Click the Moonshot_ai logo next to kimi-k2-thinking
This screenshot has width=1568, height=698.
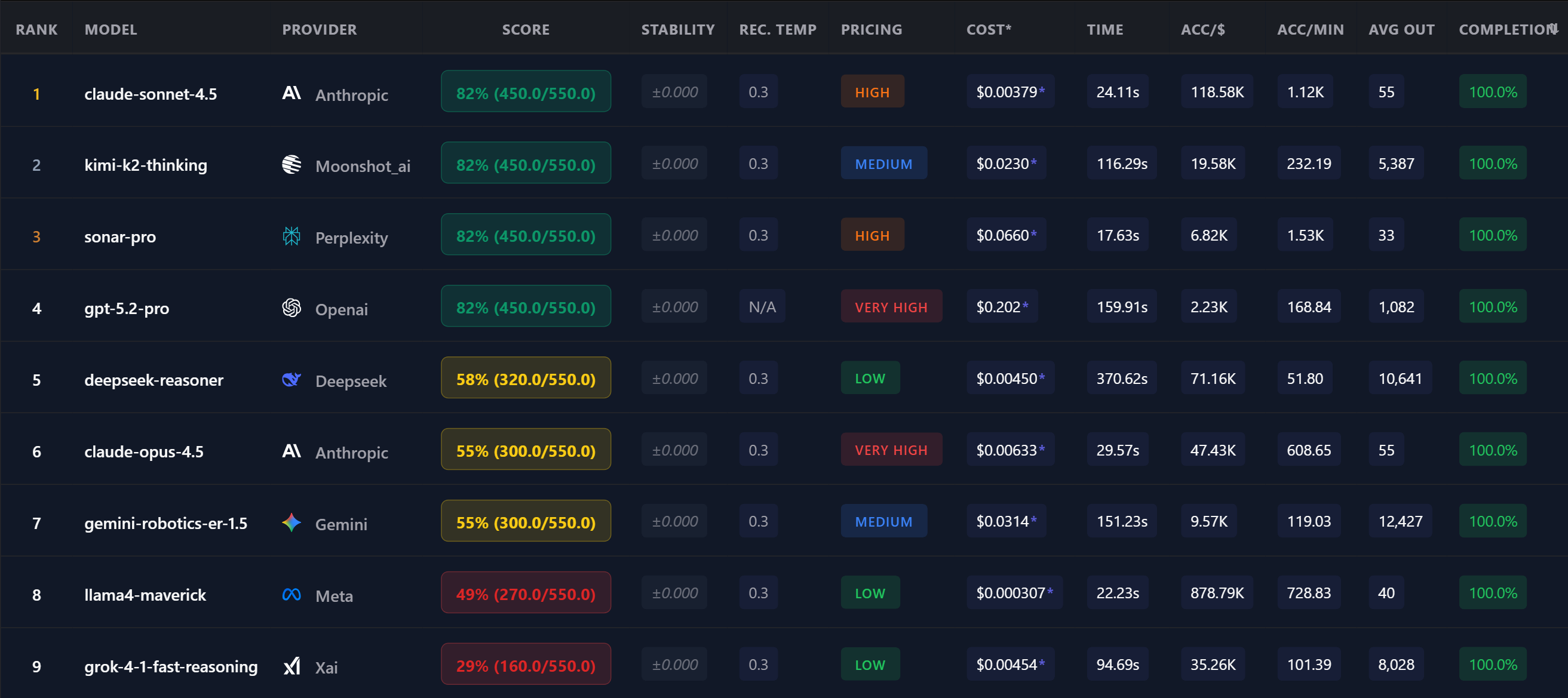[292, 164]
